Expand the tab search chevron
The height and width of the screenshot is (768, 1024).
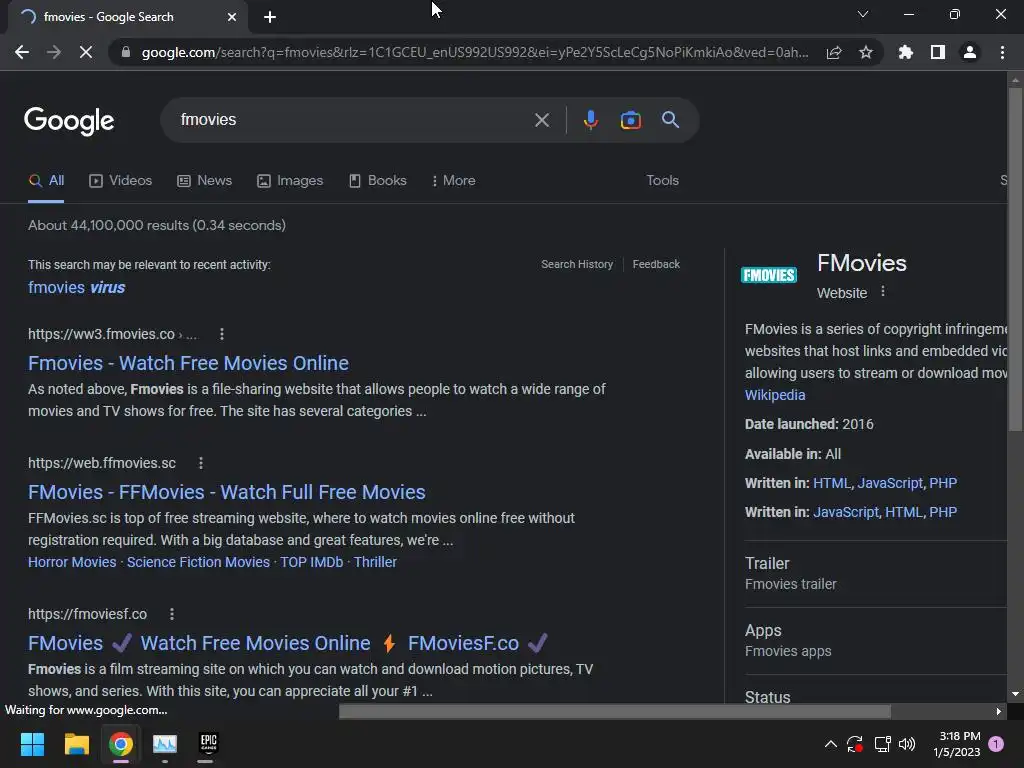(x=863, y=14)
